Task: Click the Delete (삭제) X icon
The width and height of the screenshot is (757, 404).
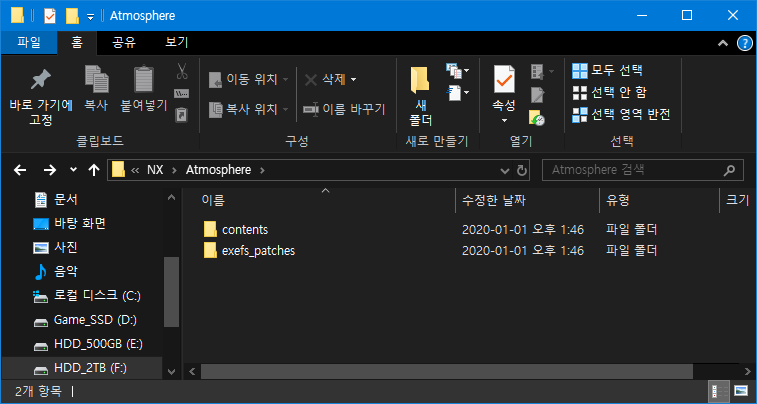Action: pos(310,80)
